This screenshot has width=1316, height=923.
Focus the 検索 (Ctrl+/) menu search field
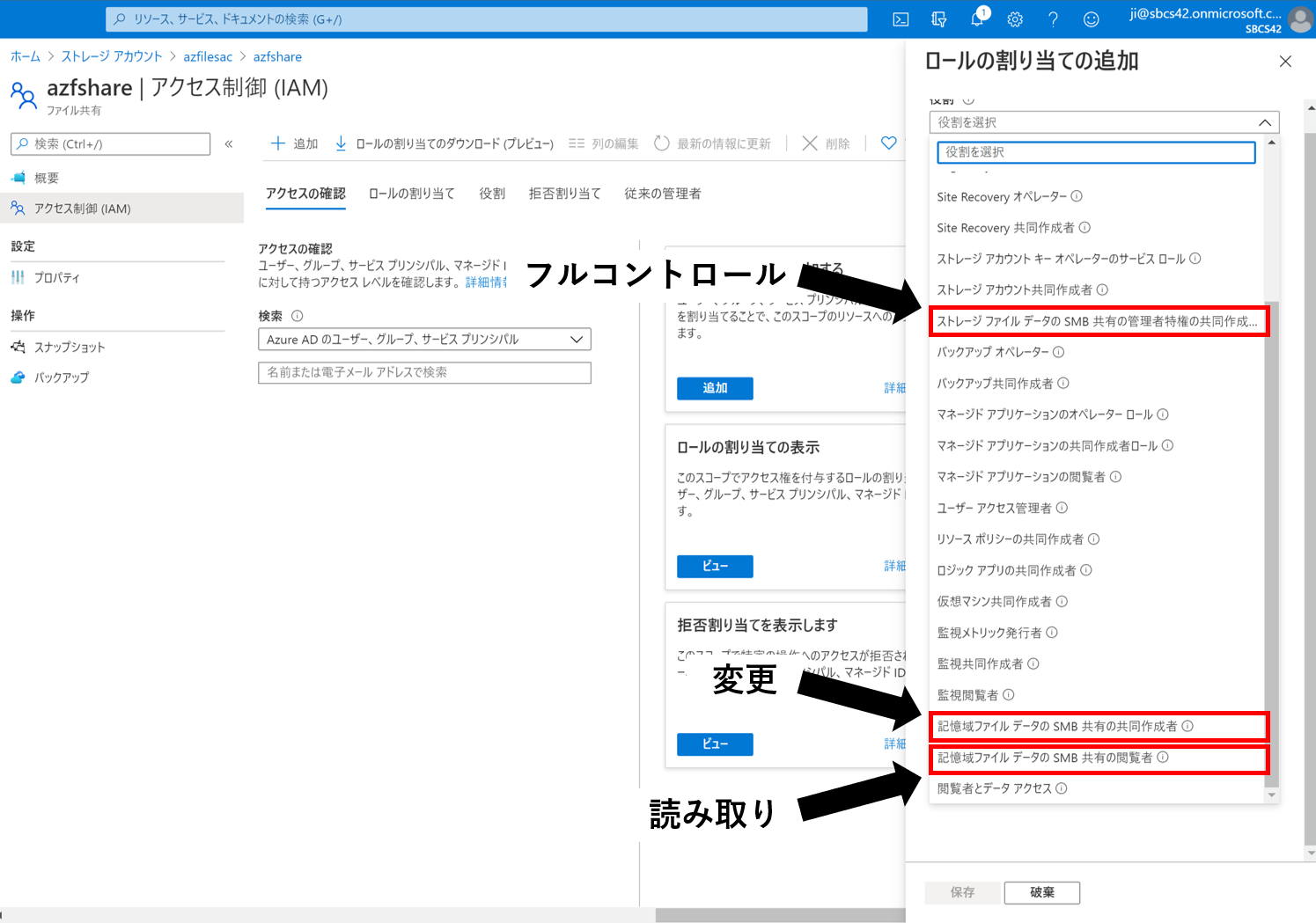[x=110, y=143]
